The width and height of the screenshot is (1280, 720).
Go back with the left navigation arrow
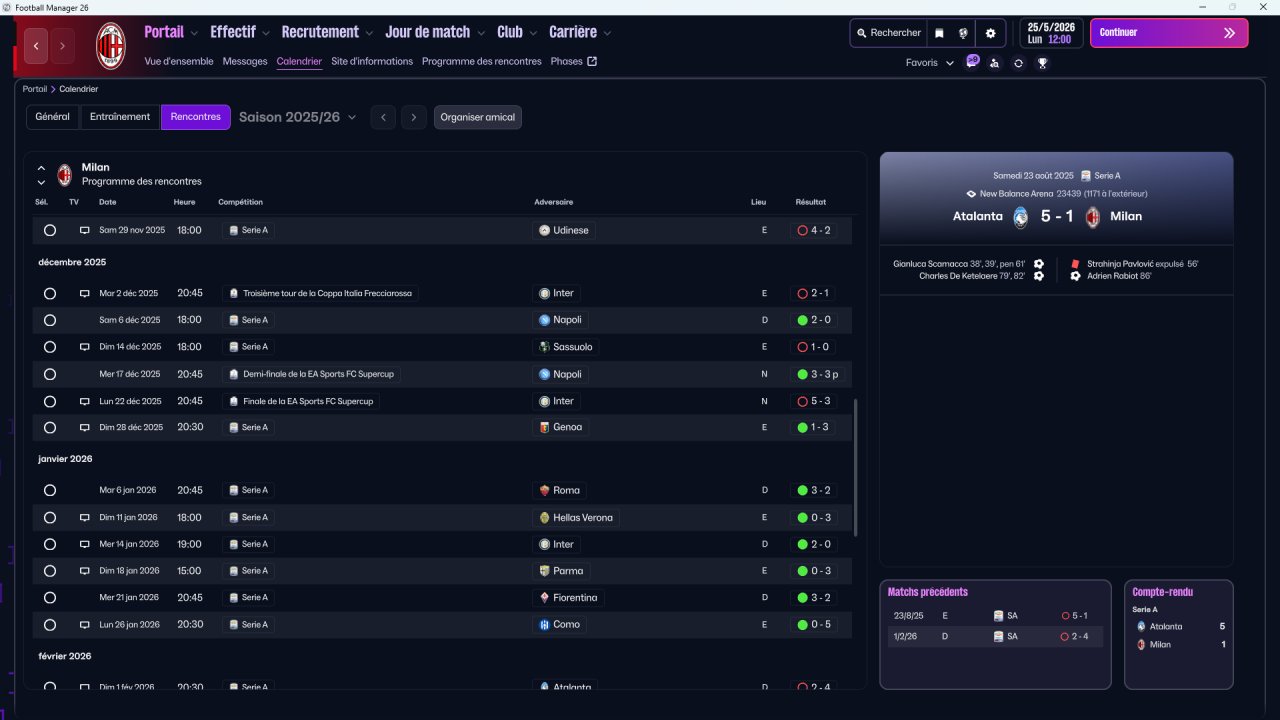[x=36, y=46]
